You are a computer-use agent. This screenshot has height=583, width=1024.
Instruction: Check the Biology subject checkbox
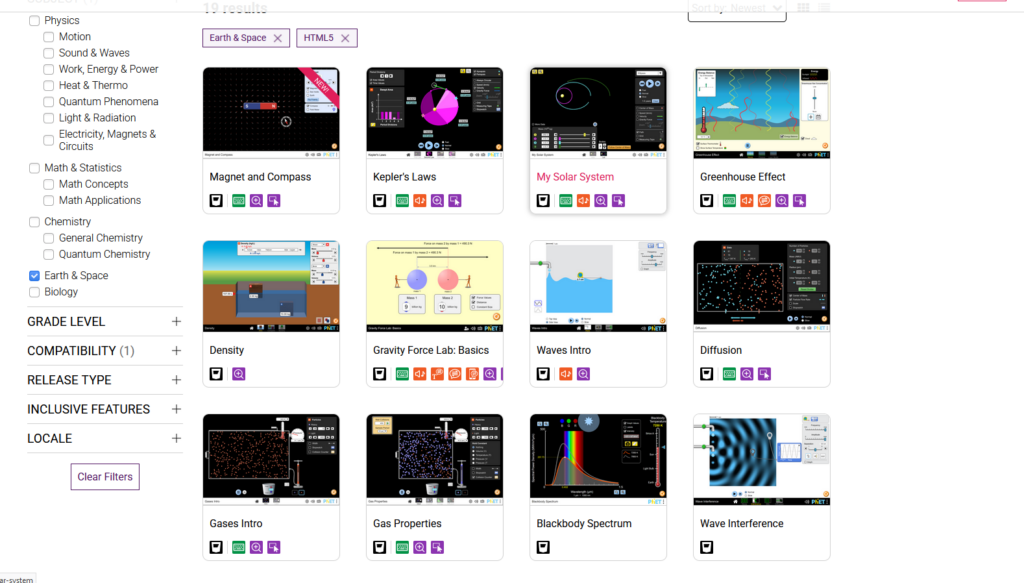pos(35,292)
